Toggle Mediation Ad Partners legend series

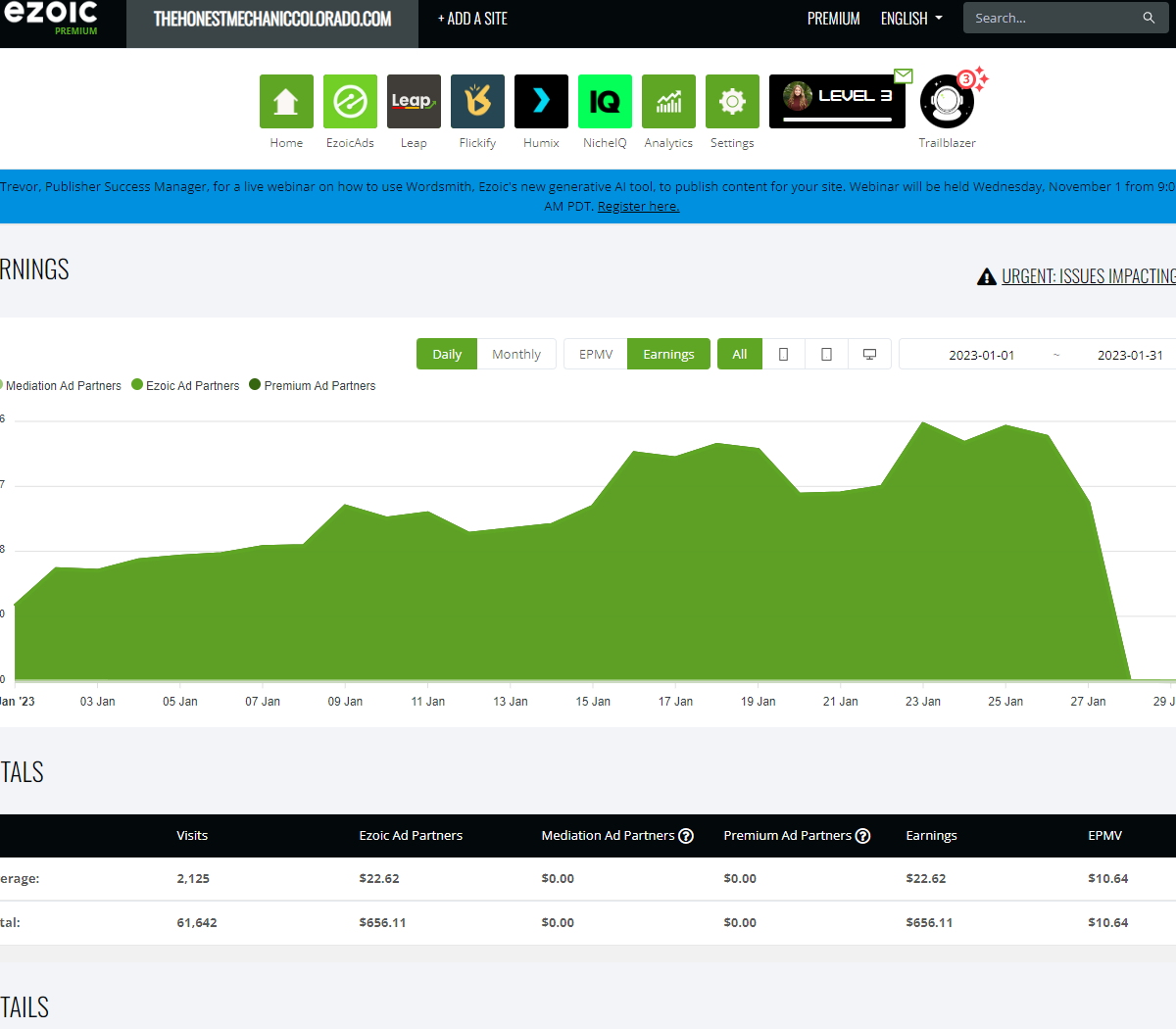click(61, 385)
